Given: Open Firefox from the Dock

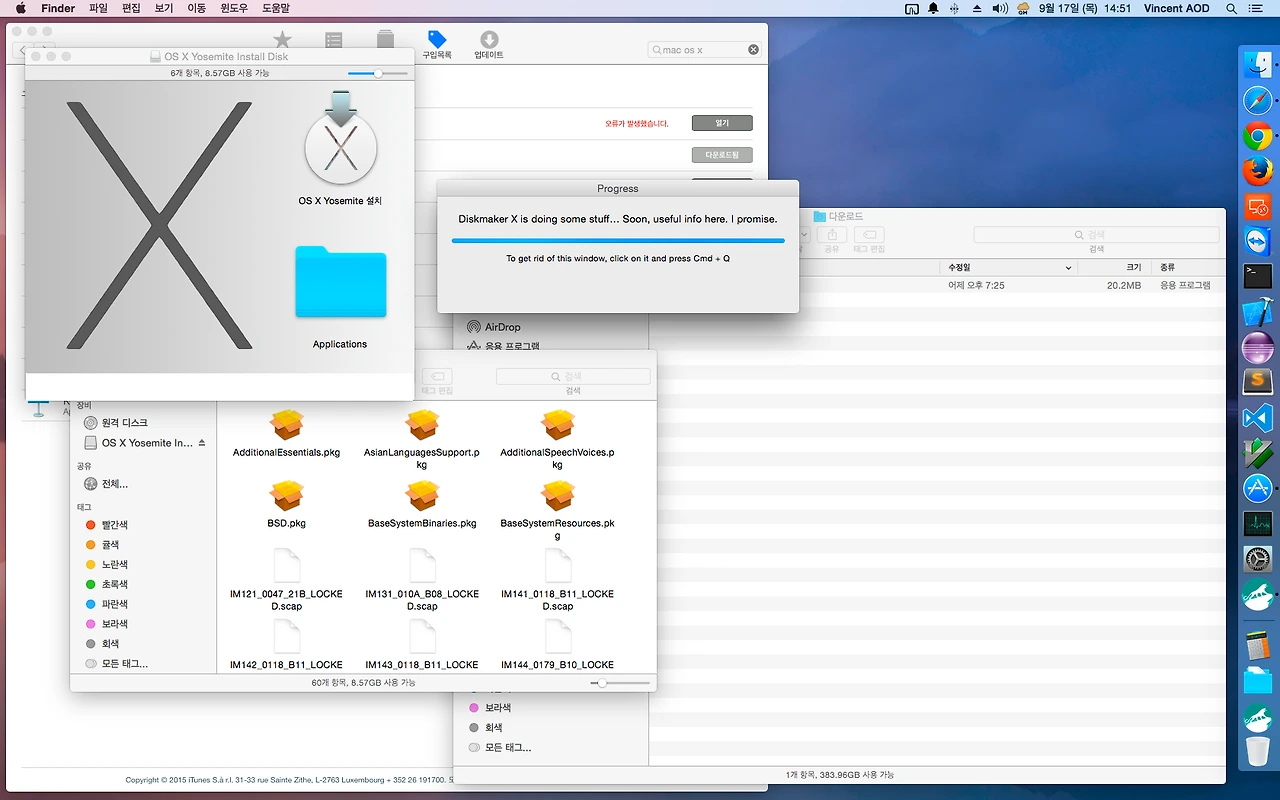Looking at the screenshot, I should pos(1257,171).
